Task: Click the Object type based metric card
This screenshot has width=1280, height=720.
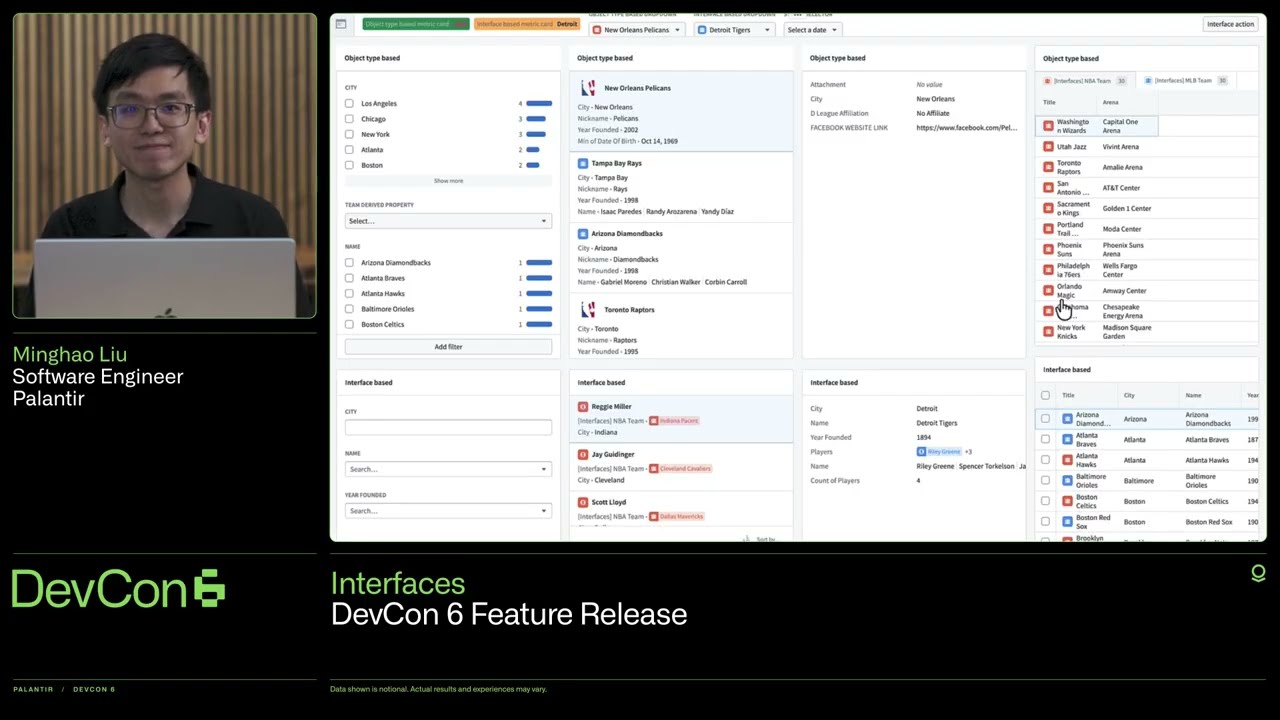Action: click(415, 24)
